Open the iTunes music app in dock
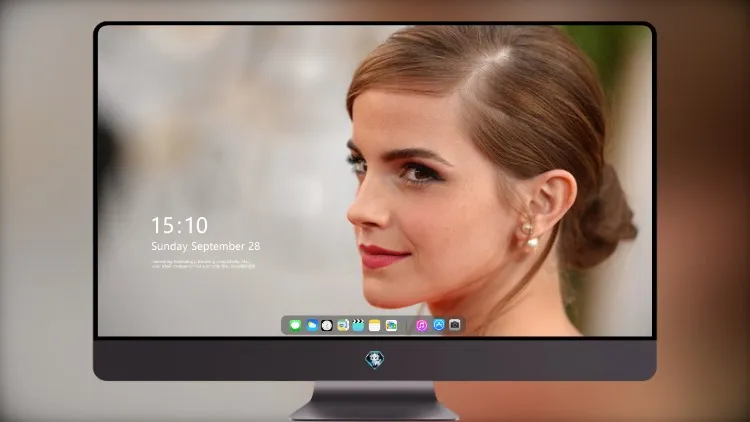 [421, 325]
